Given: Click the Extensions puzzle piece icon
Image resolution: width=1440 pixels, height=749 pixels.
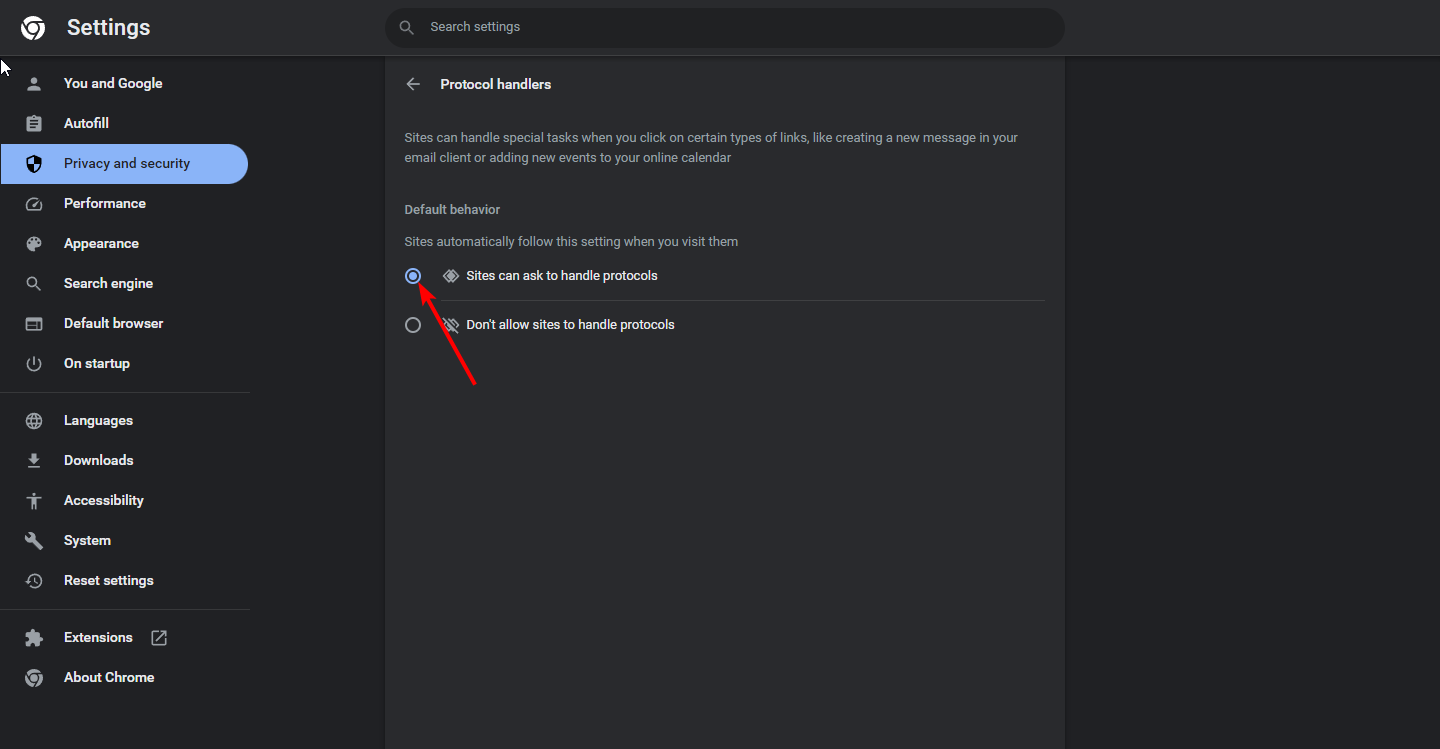Looking at the screenshot, I should [x=34, y=638].
